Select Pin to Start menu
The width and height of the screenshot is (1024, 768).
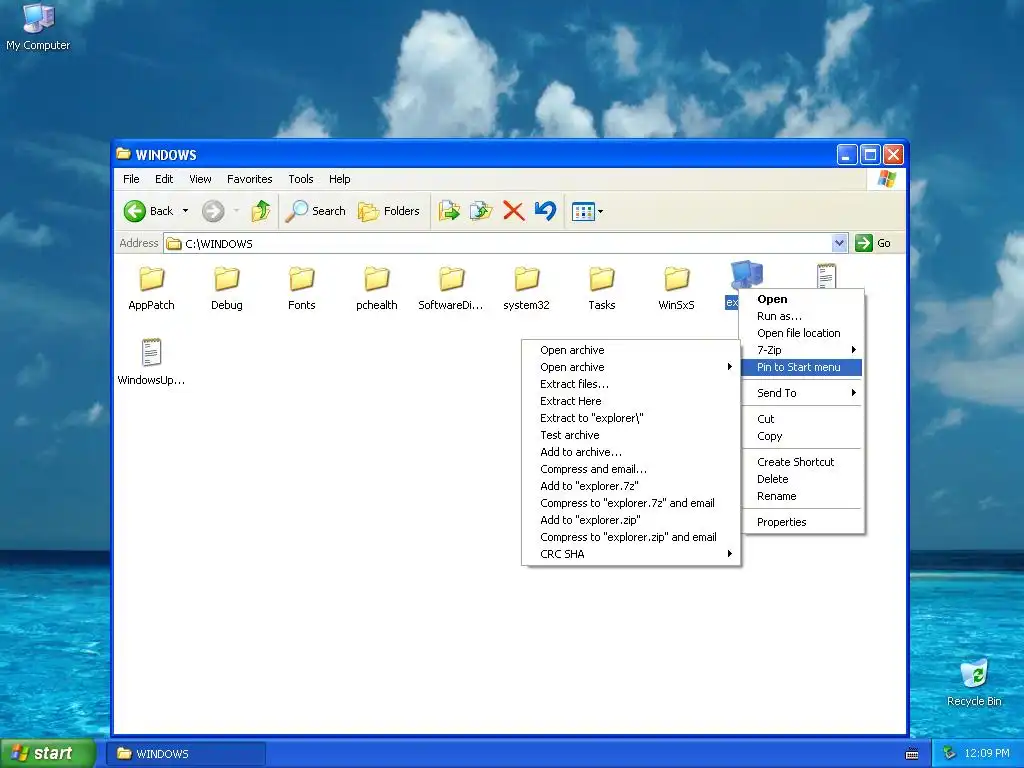[802, 367]
